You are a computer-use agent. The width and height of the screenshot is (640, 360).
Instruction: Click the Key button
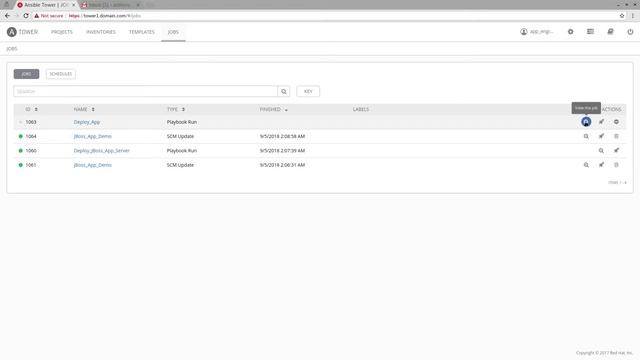click(308, 91)
